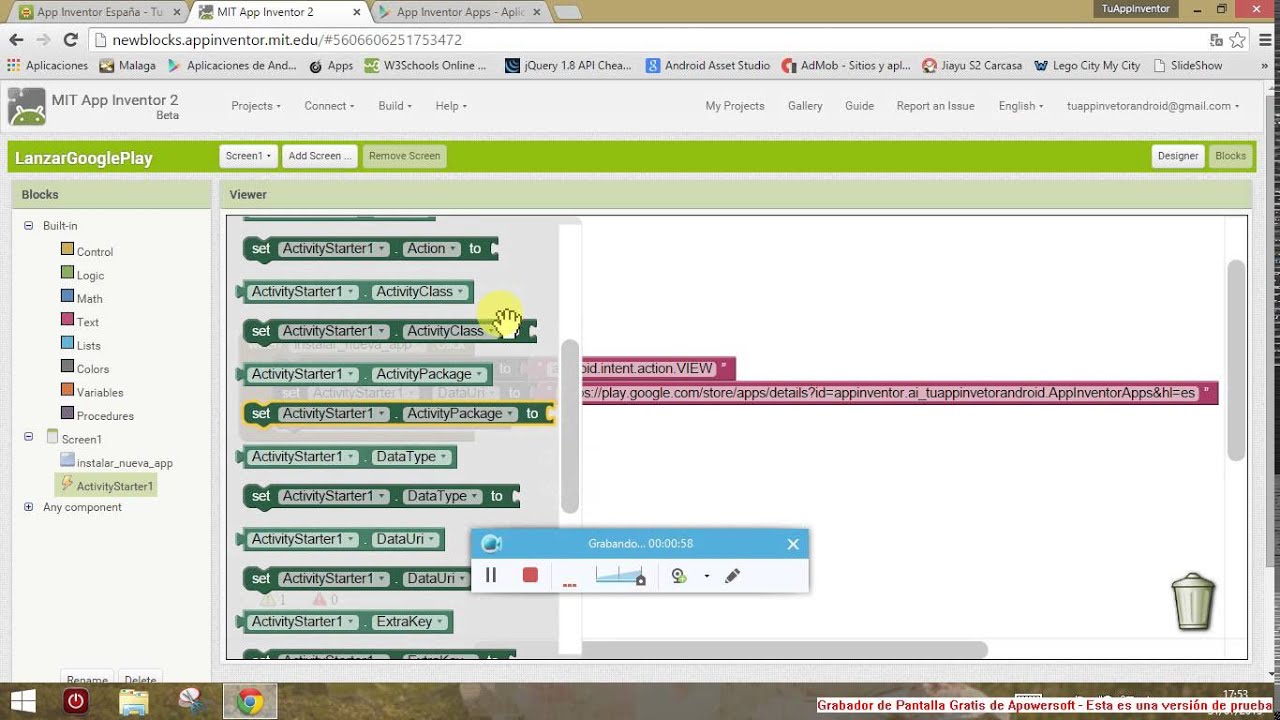Viewport: 1280px width, 720px height.
Task: Open Chrome from the taskbar
Action: point(250,702)
